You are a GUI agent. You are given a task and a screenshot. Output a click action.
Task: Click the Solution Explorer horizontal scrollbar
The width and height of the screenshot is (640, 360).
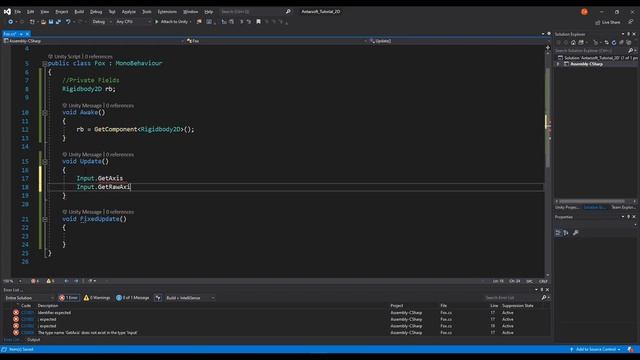(591, 201)
